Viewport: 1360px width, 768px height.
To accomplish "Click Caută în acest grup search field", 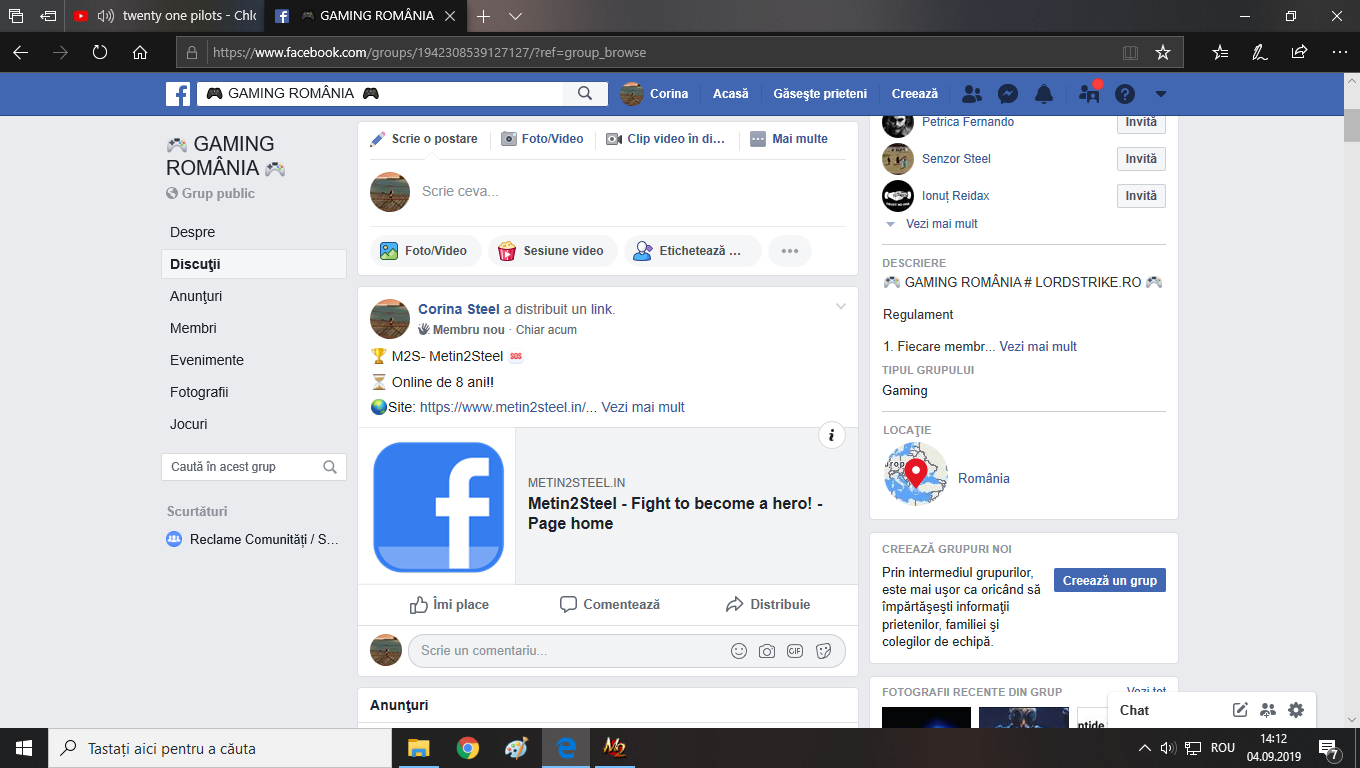I will [254, 467].
